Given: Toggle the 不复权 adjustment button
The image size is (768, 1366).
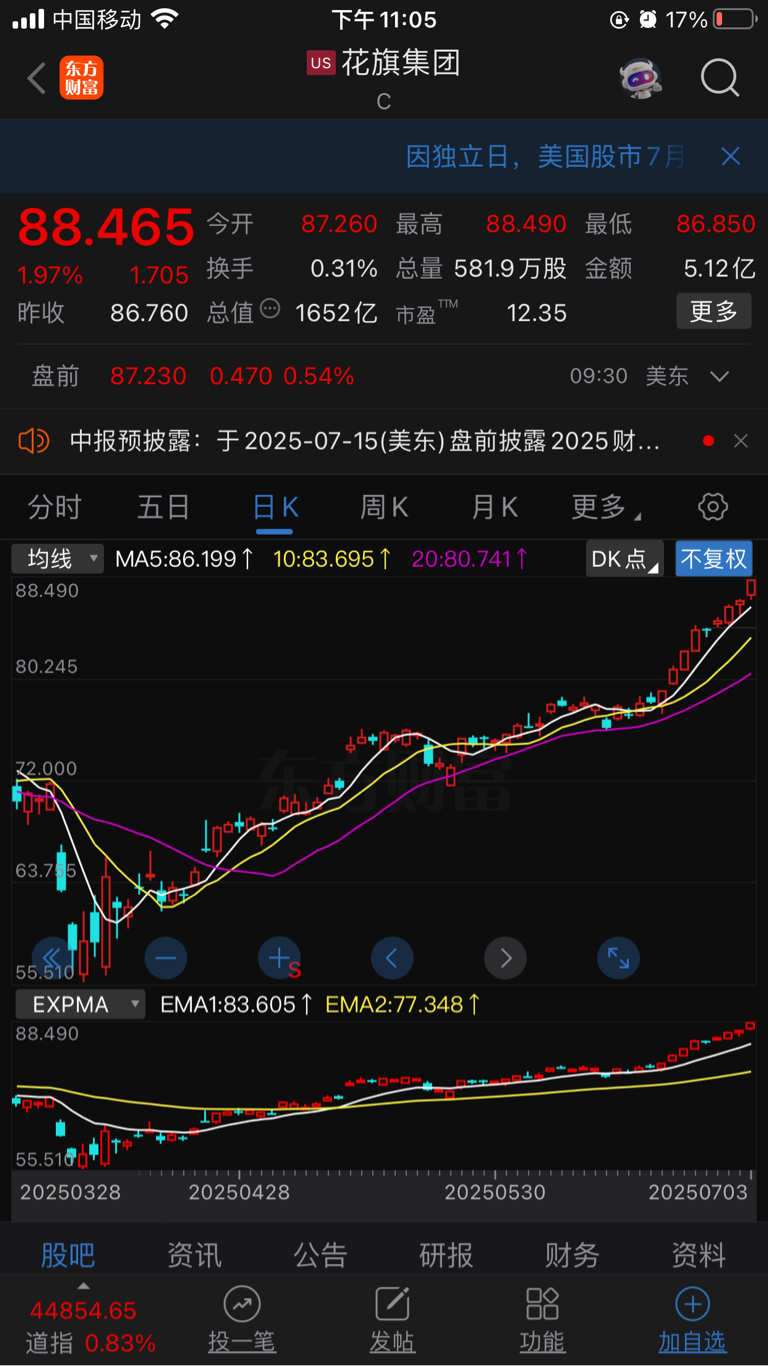Looking at the screenshot, I should (714, 558).
